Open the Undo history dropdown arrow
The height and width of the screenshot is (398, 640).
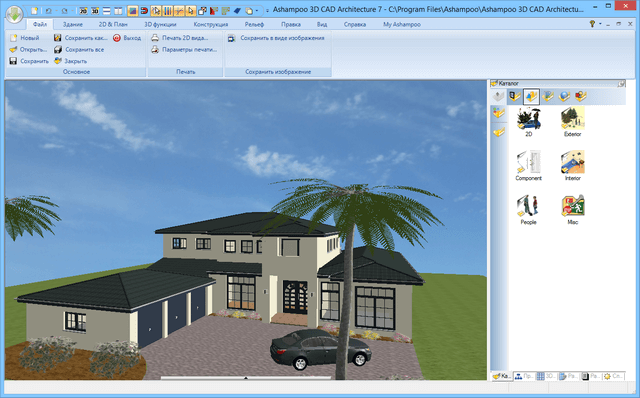click(x=56, y=11)
